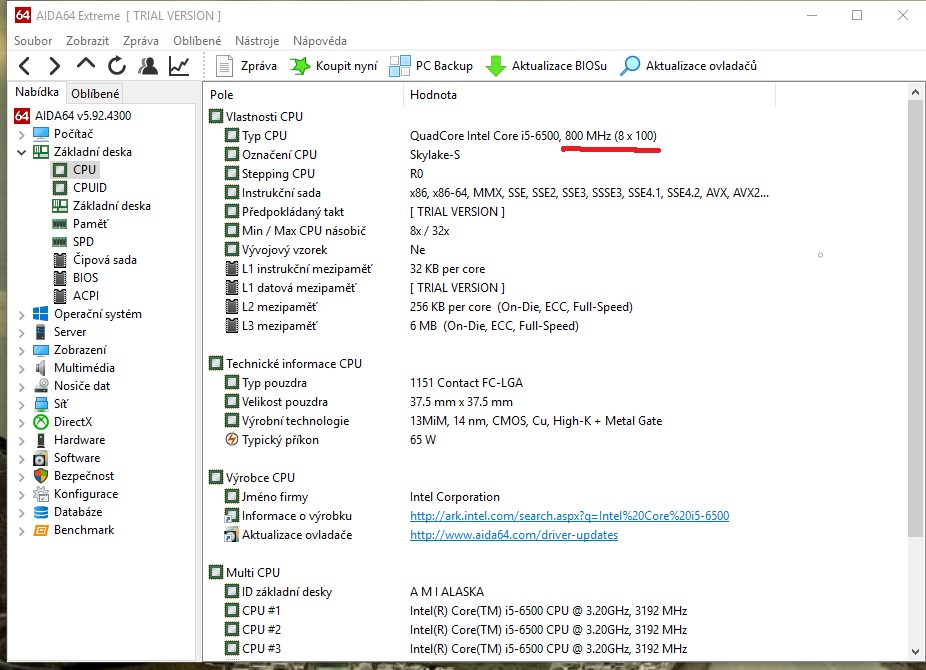This screenshot has width=926, height=670.
Task: Open the aida64.com driver-updates link
Action: pyautogui.click(x=513, y=535)
